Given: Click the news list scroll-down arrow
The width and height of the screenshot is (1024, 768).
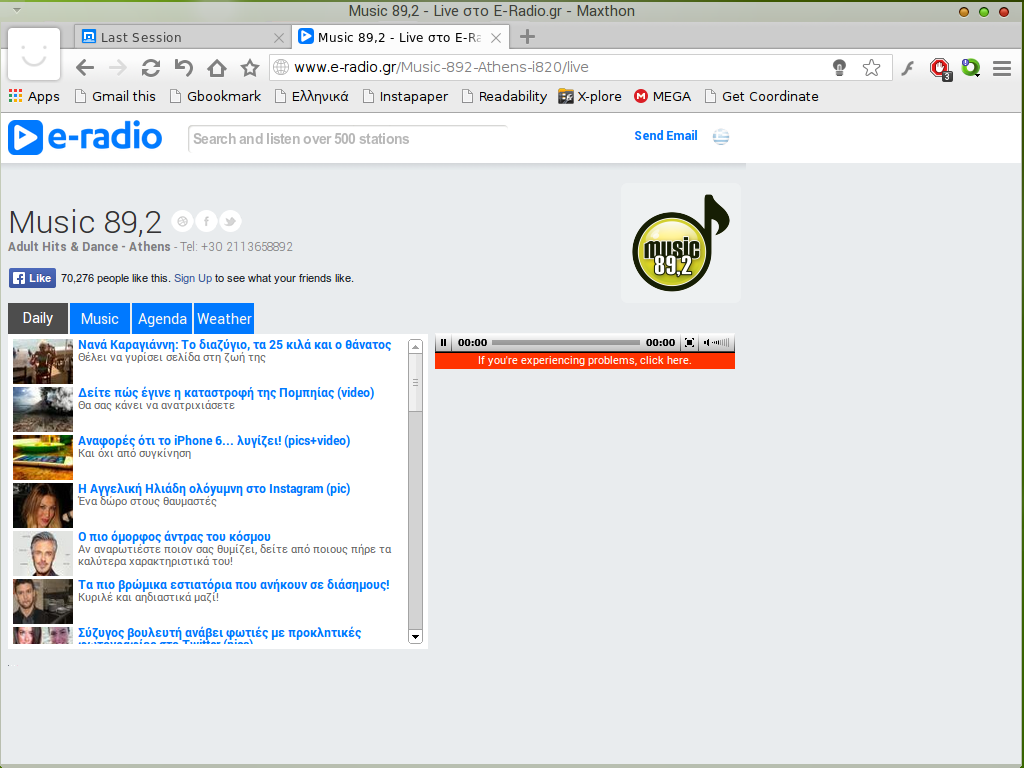Looking at the screenshot, I should [x=415, y=636].
